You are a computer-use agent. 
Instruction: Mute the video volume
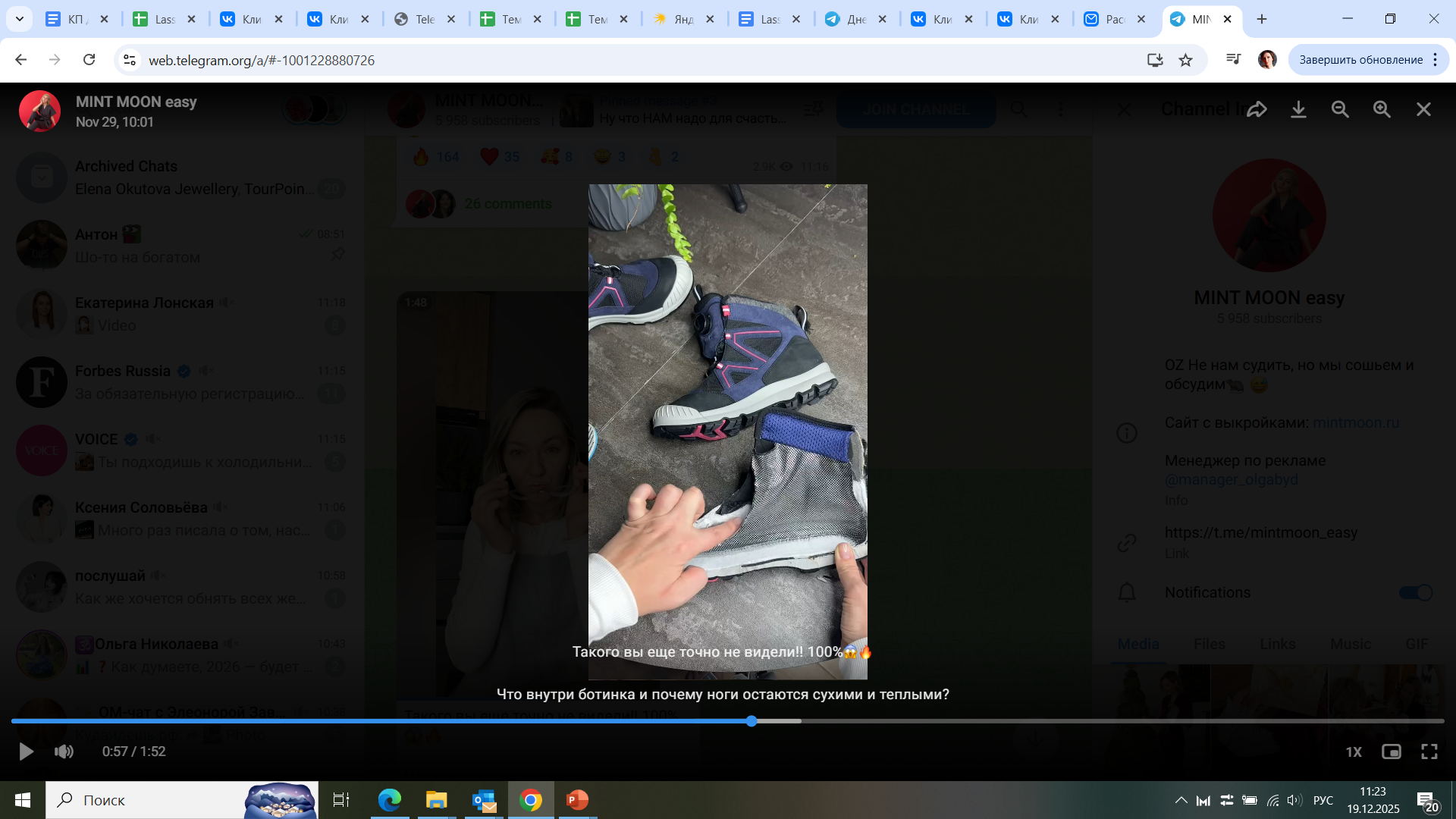[x=64, y=752]
